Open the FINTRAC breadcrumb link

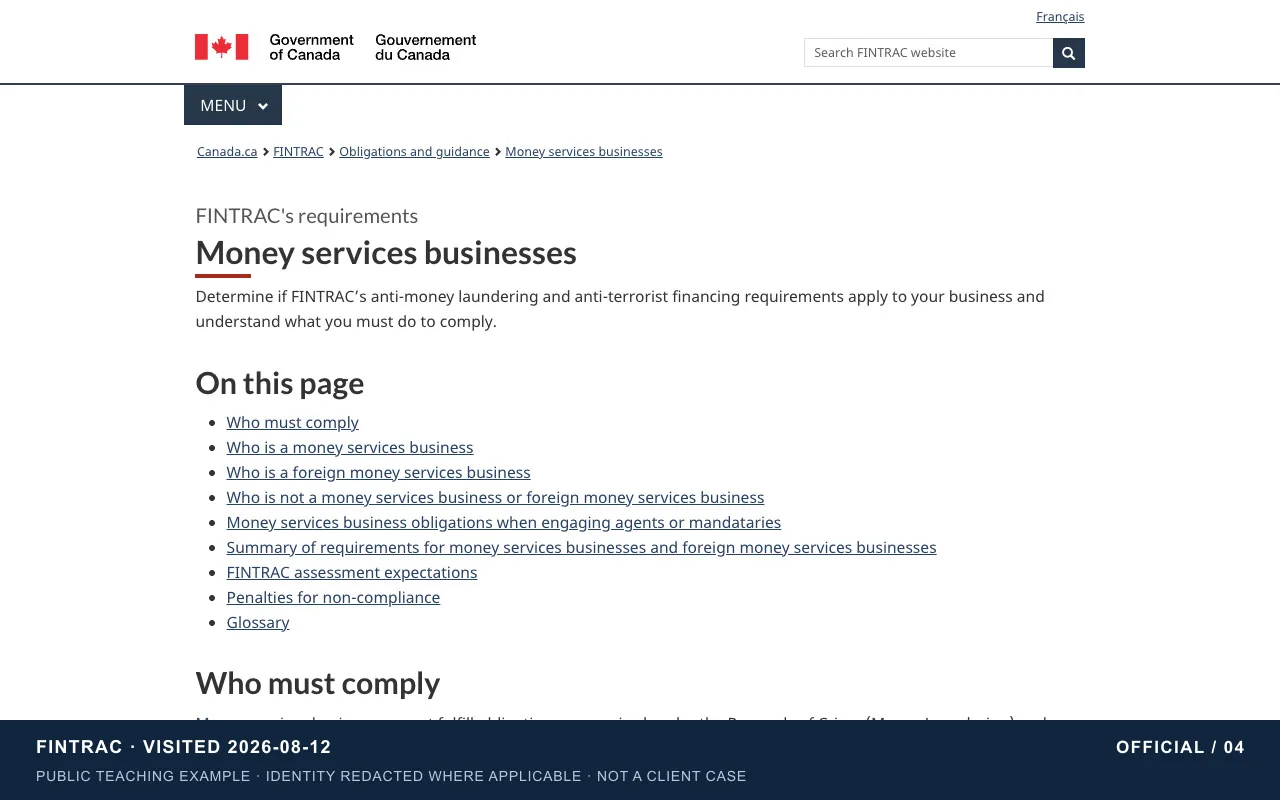point(298,152)
